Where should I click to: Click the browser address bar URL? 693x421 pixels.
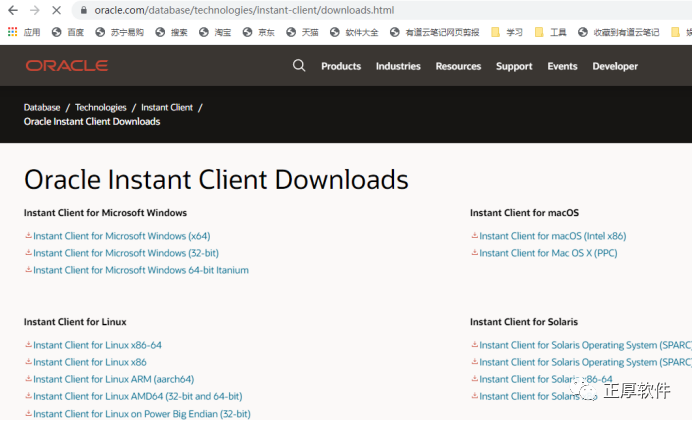240,10
